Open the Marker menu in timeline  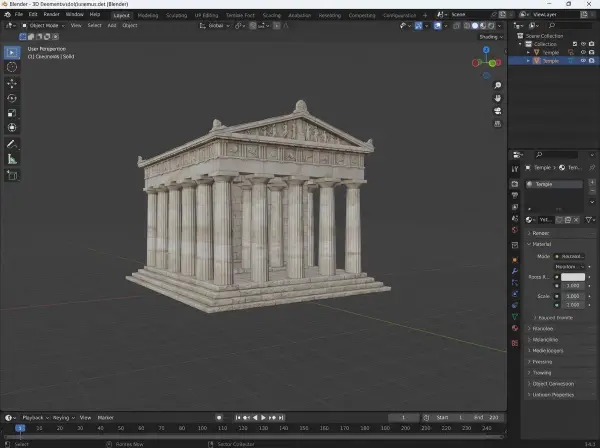106,417
